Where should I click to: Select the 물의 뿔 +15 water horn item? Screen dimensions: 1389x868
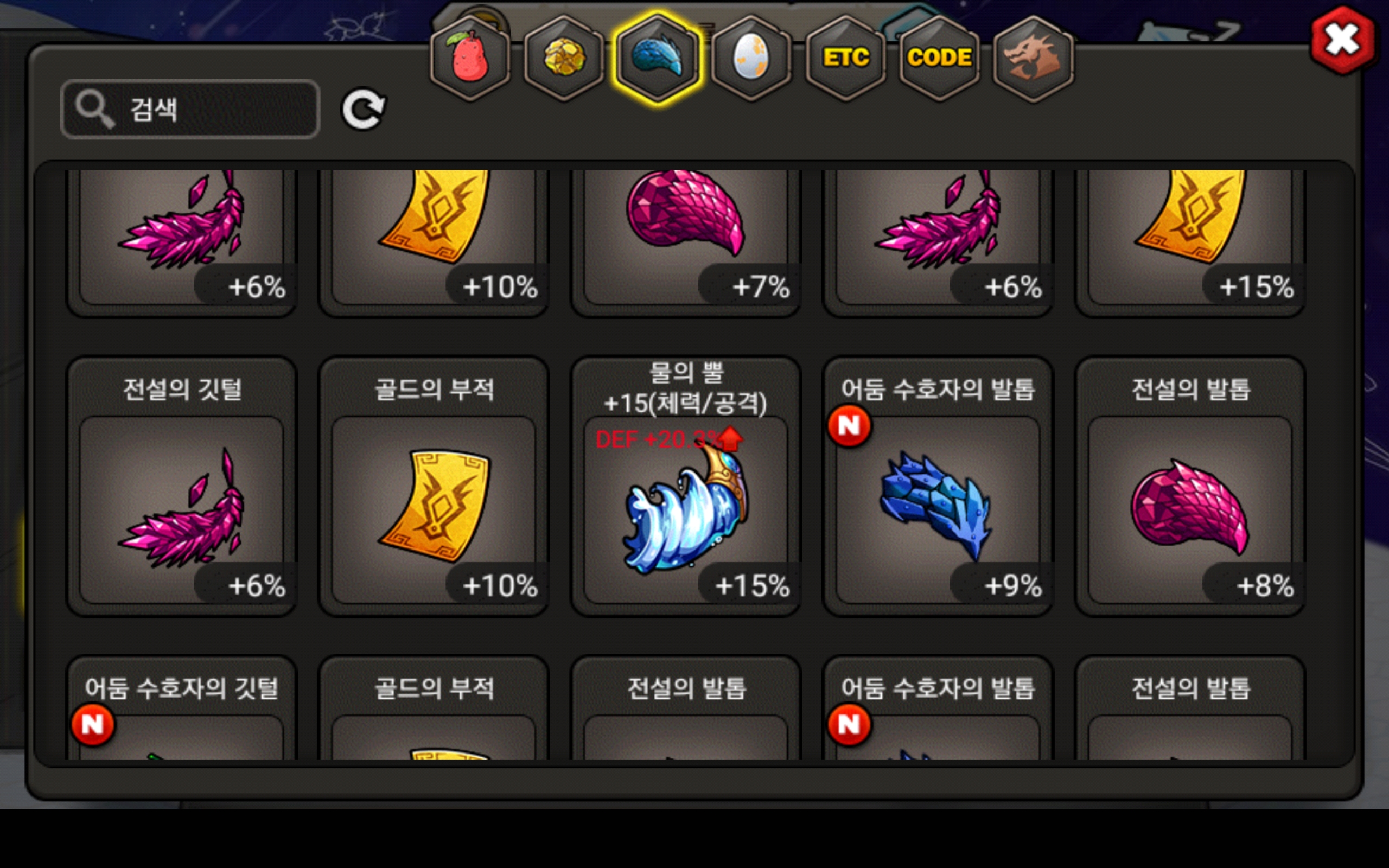686,486
